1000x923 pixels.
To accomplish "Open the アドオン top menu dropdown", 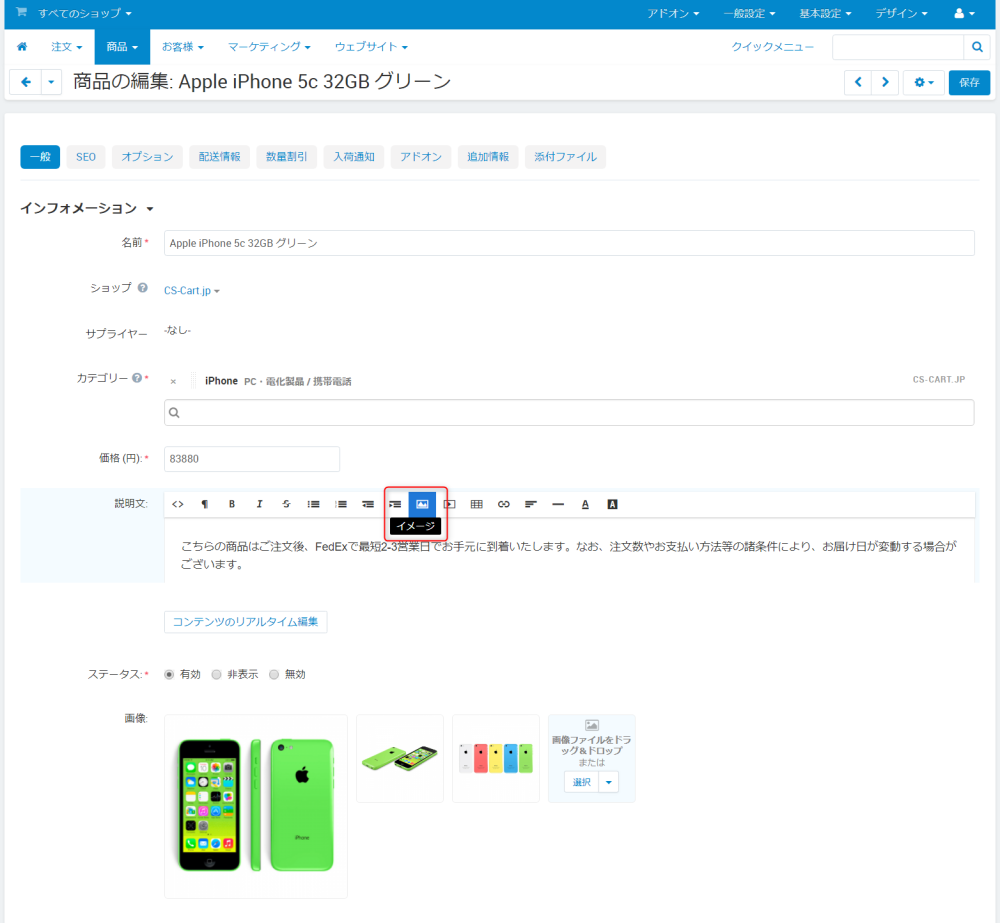I will [673, 13].
